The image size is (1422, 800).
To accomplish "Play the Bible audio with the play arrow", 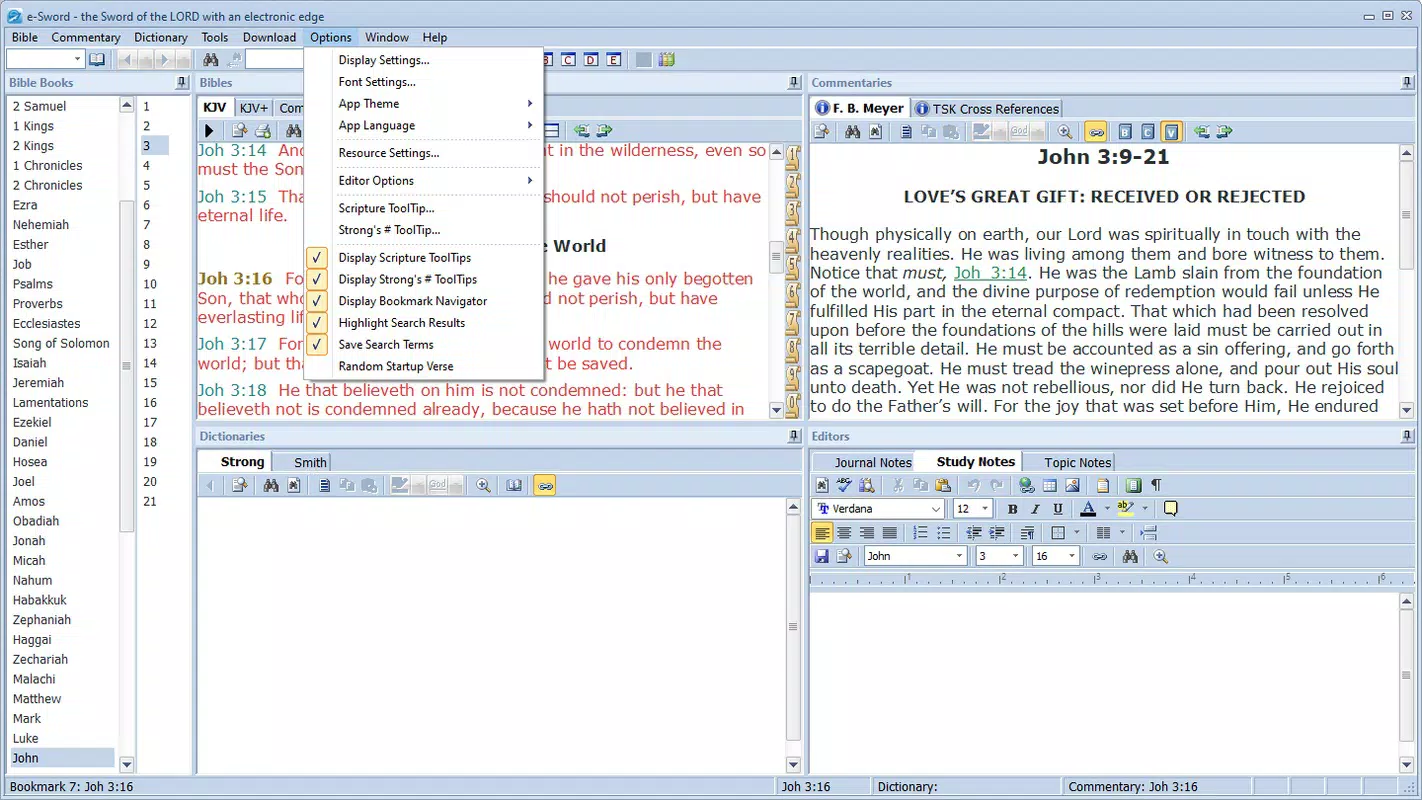I will 209,131.
